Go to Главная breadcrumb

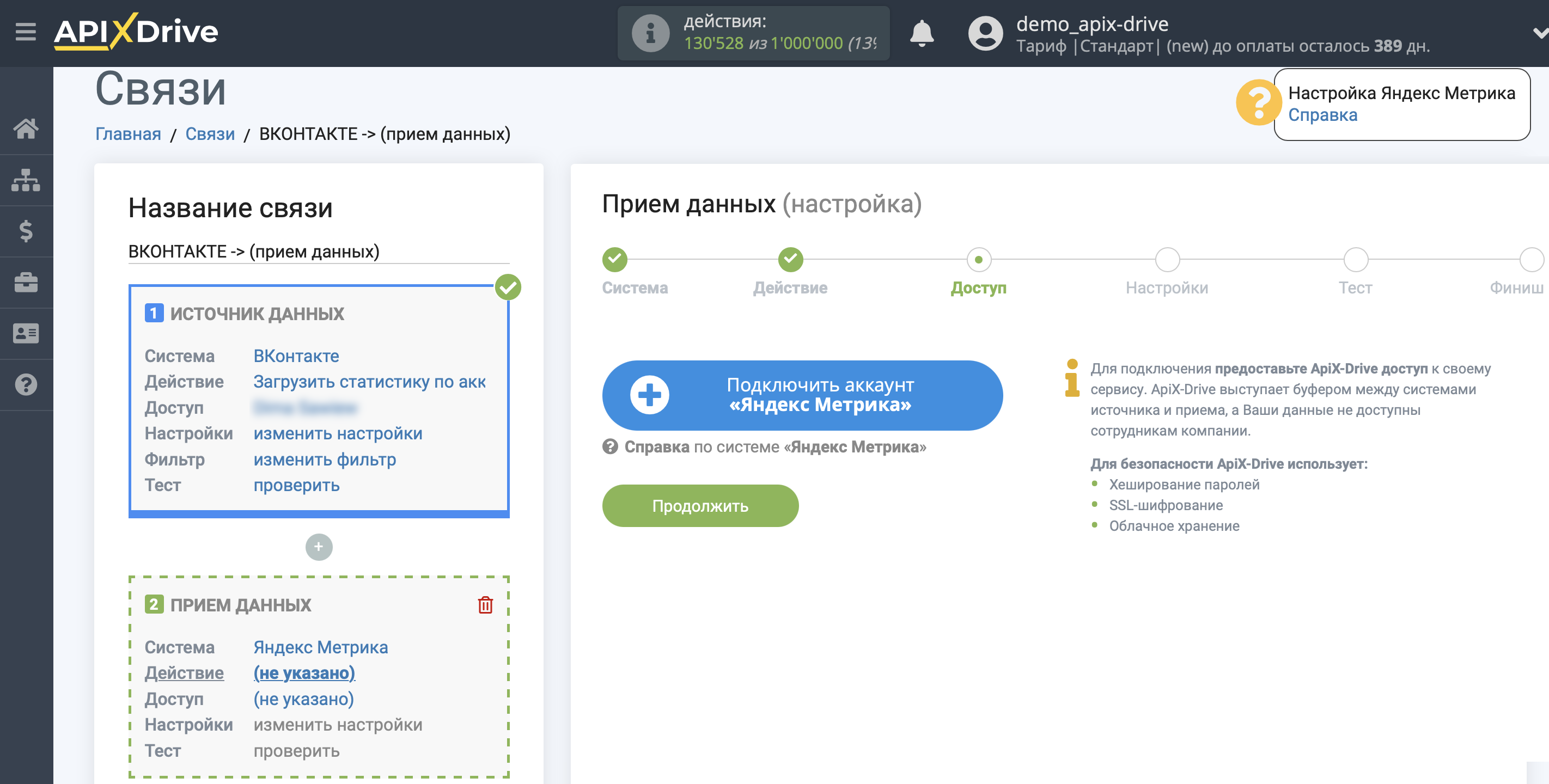[x=128, y=133]
